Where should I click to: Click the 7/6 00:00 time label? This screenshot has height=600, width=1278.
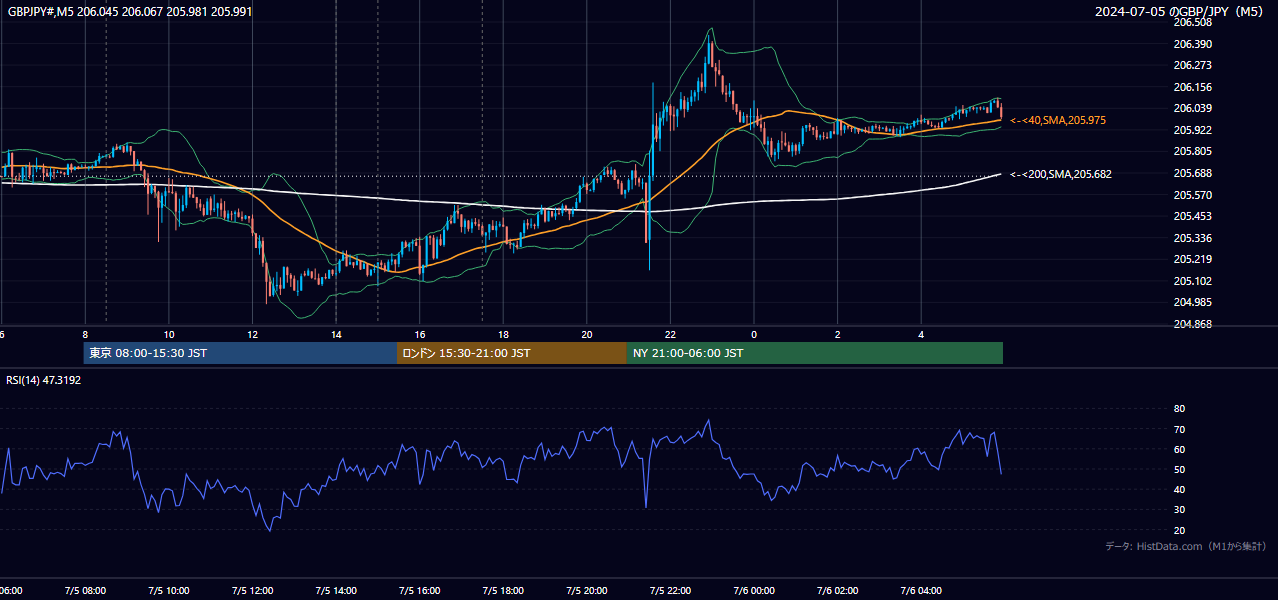click(x=754, y=591)
